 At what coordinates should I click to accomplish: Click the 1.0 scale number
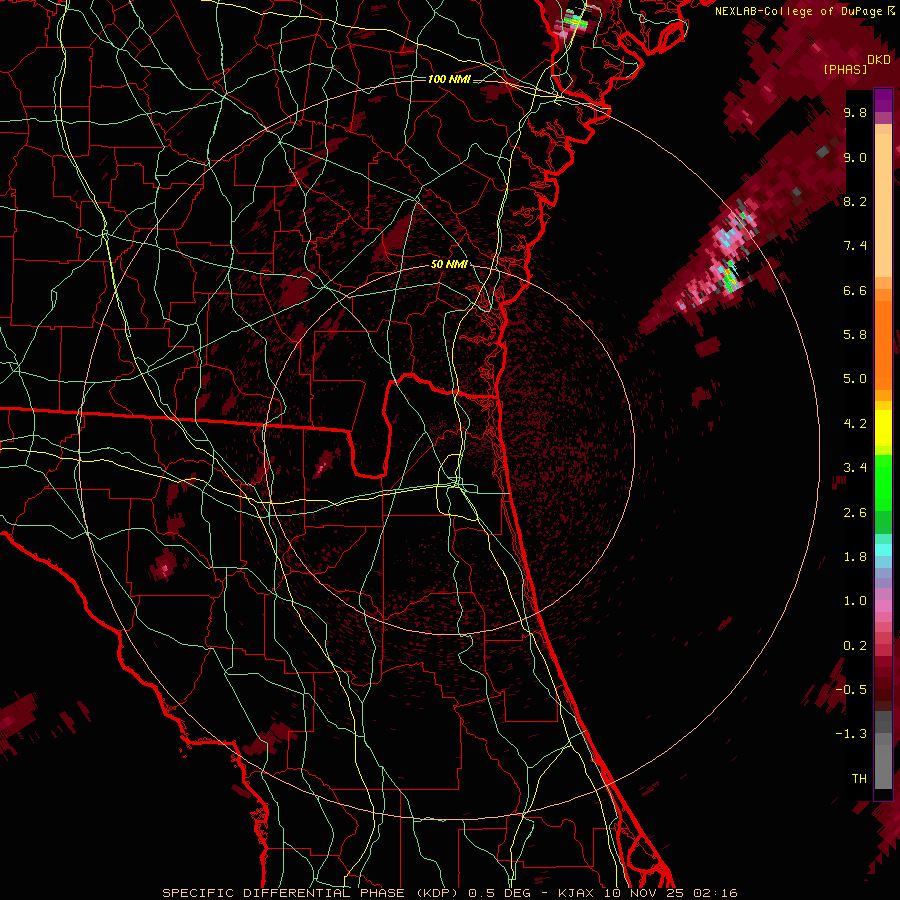pyautogui.click(x=855, y=601)
